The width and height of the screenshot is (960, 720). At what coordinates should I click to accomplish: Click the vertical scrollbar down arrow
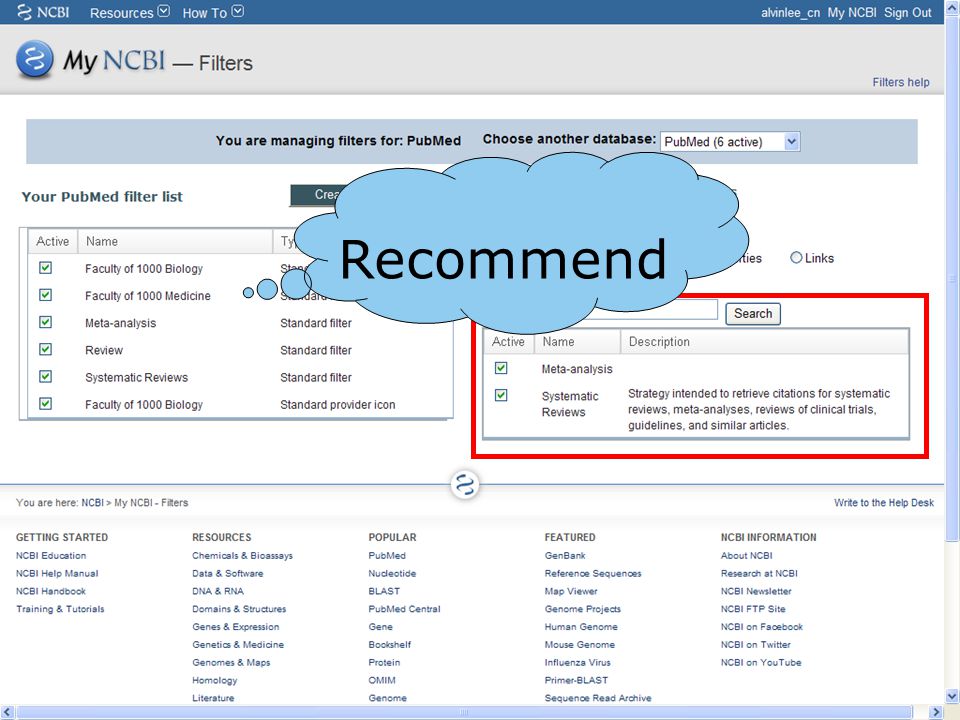tap(952, 696)
